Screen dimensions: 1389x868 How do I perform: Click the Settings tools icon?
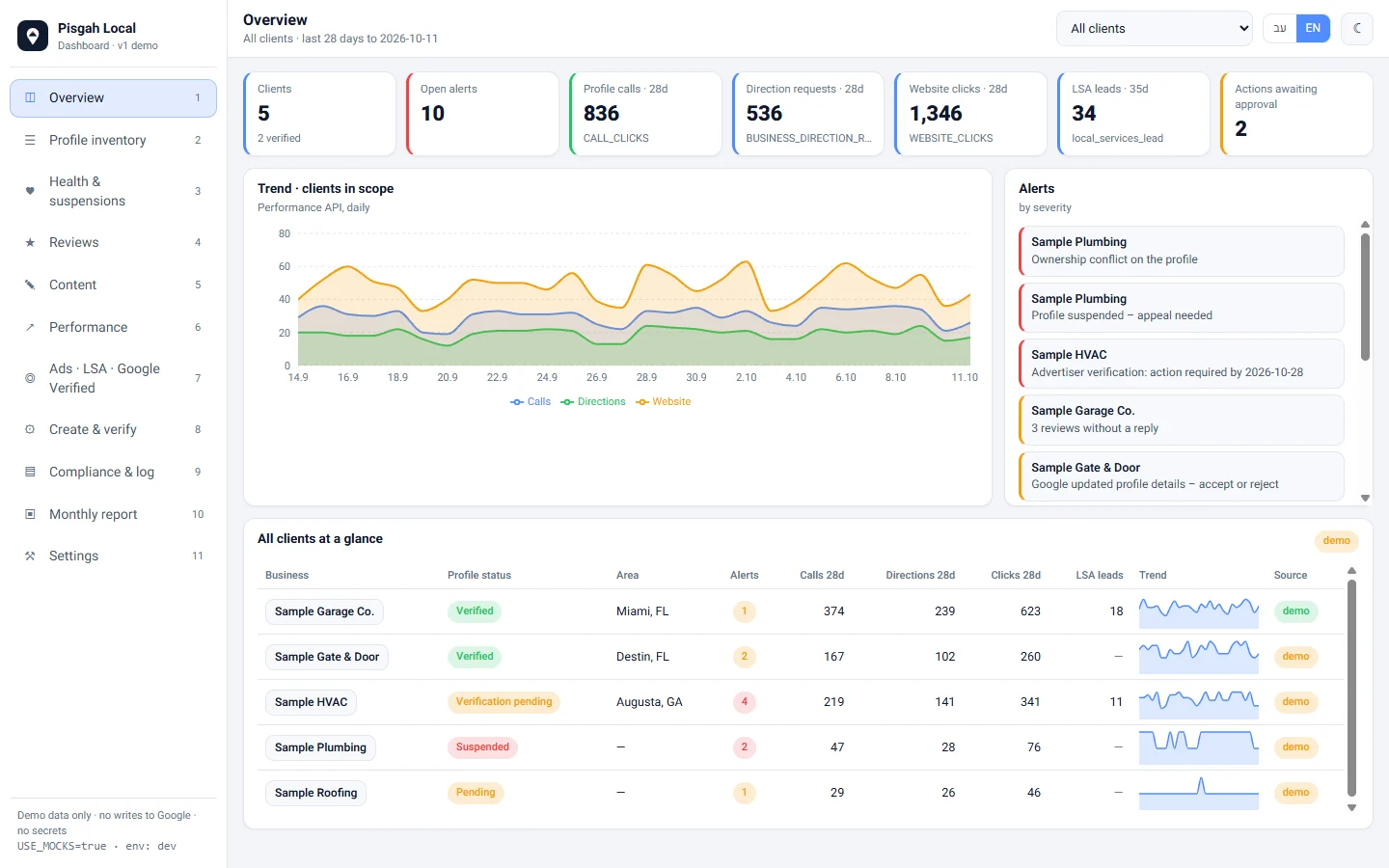coord(30,556)
